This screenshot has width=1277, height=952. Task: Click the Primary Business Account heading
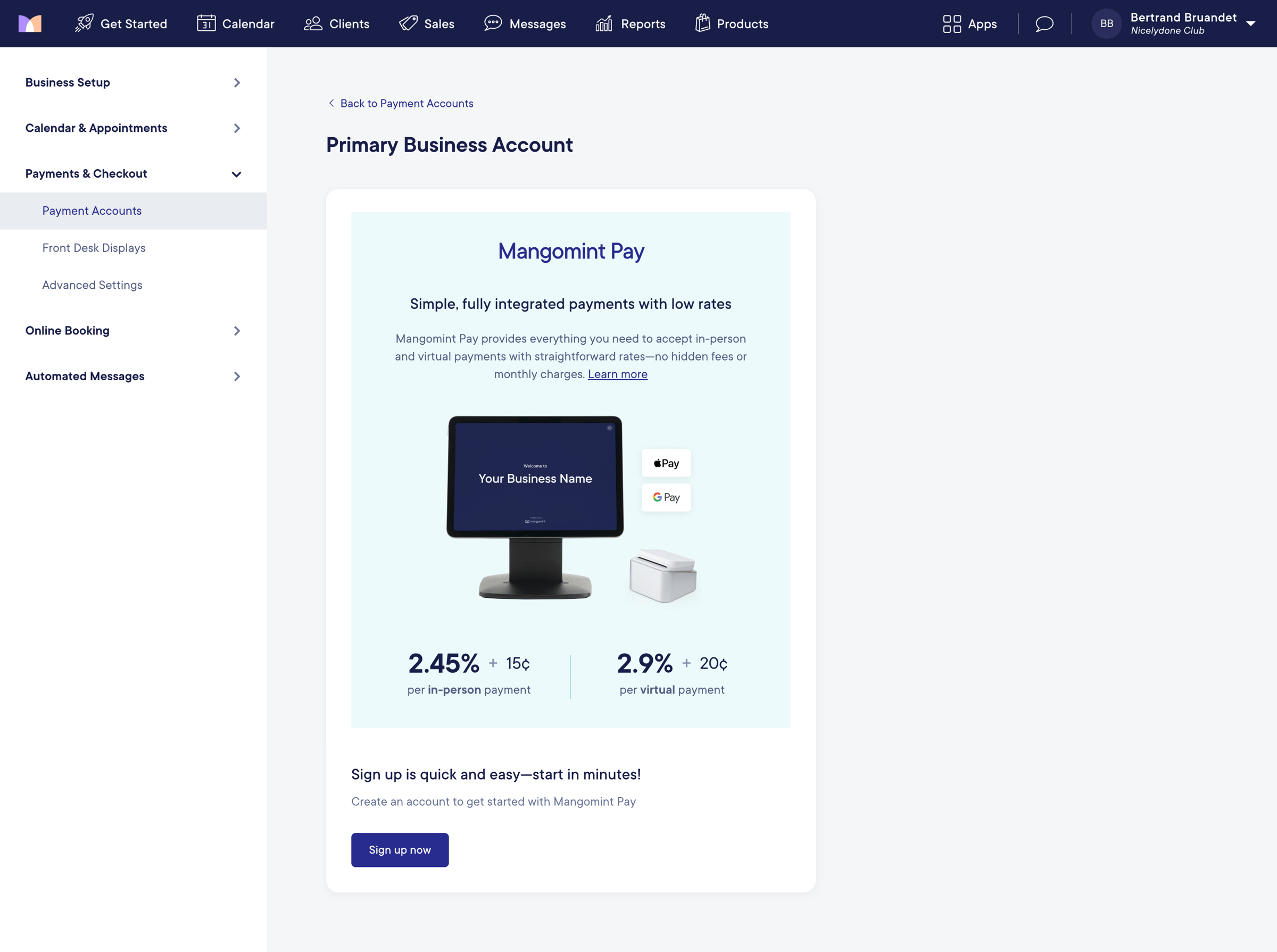(x=450, y=145)
